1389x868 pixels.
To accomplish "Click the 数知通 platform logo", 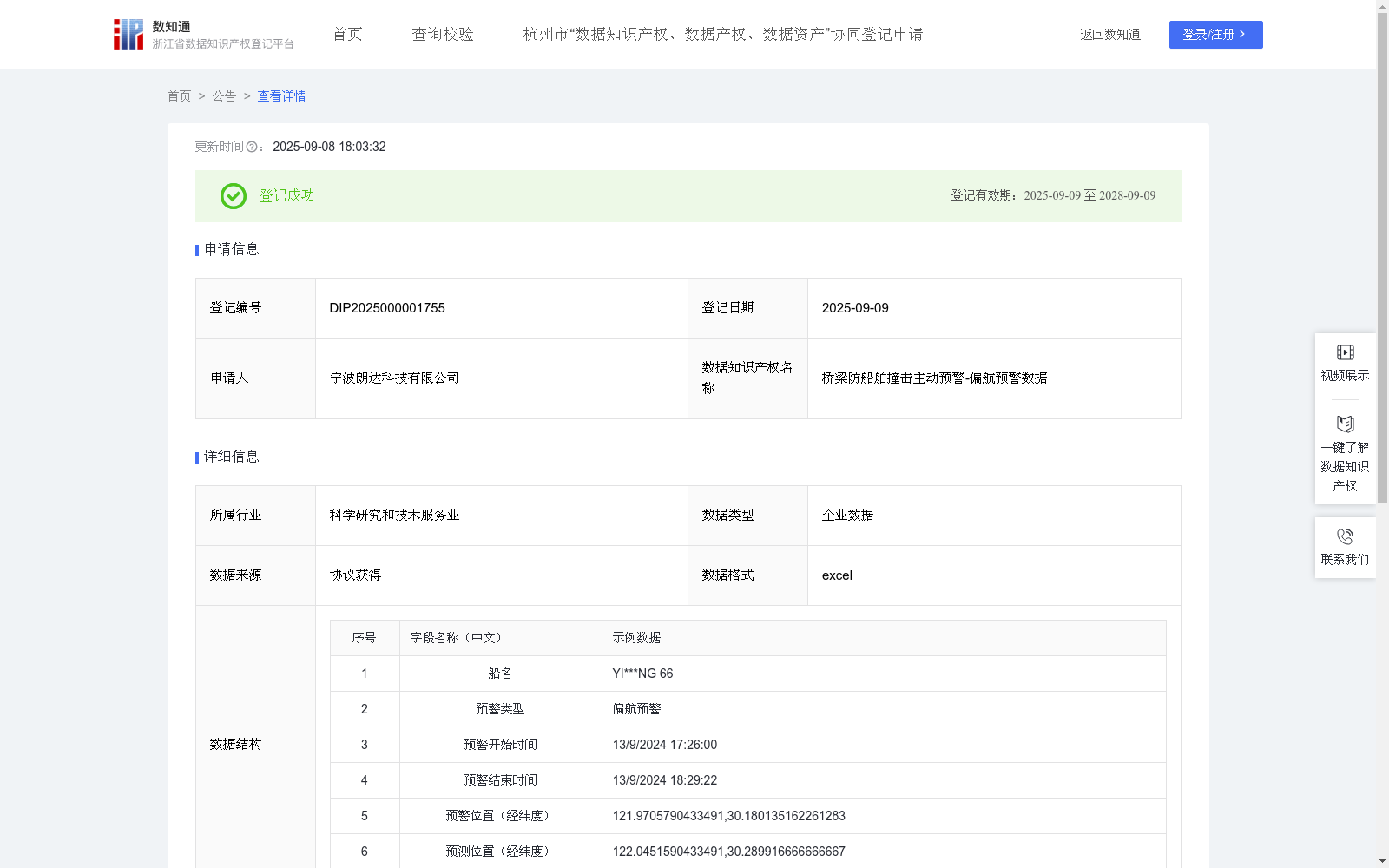I will (204, 35).
